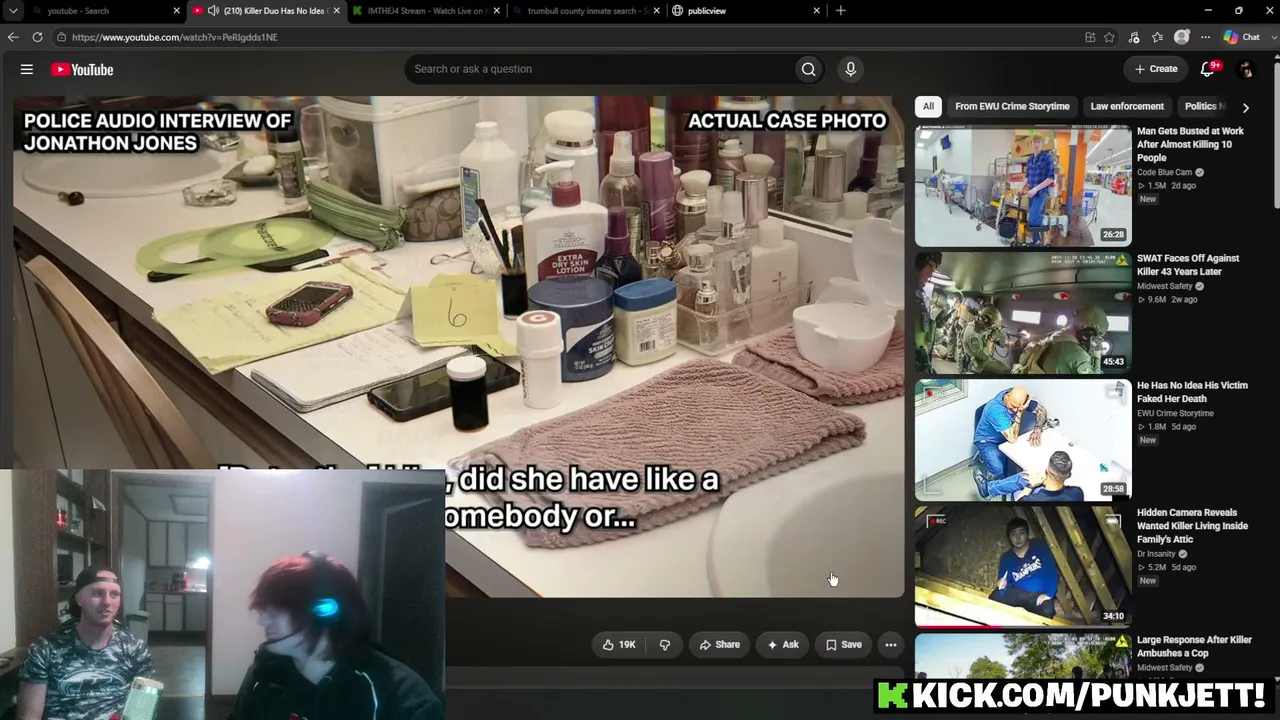Go back with the browser back arrow
Image resolution: width=1280 pixels, height=720 pixels.
pos(13,37)
